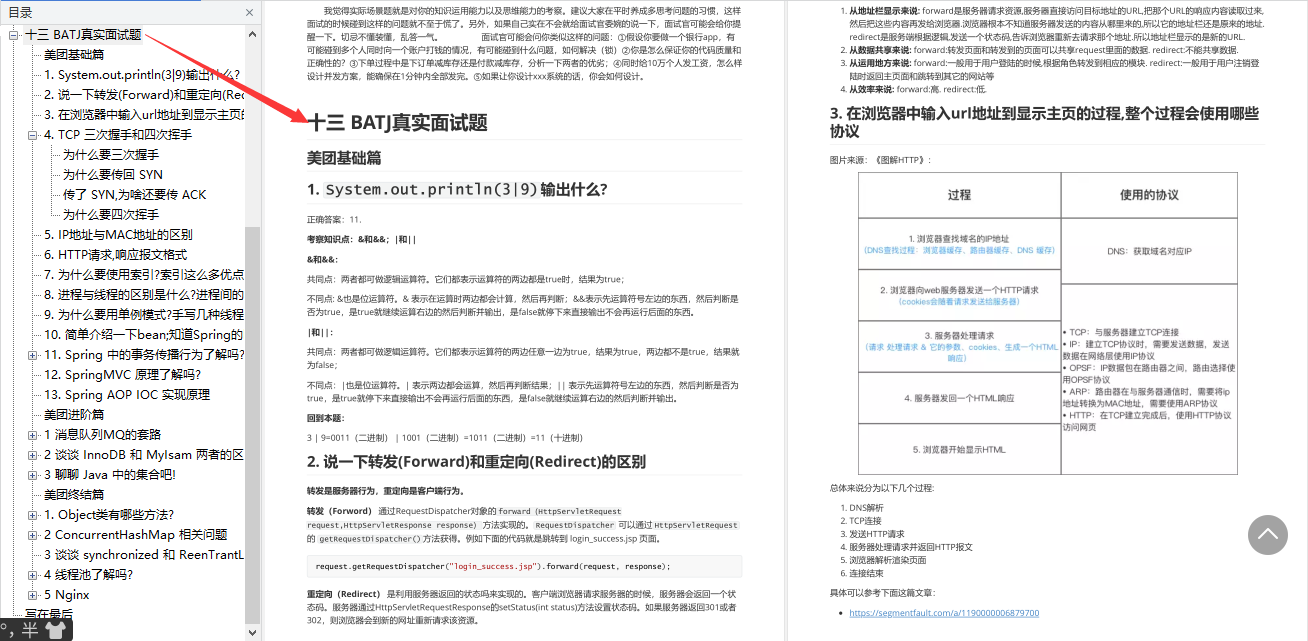1308x641 pixels.
Task: Click the 正确答案: 11. line
Action: (335, 219)
